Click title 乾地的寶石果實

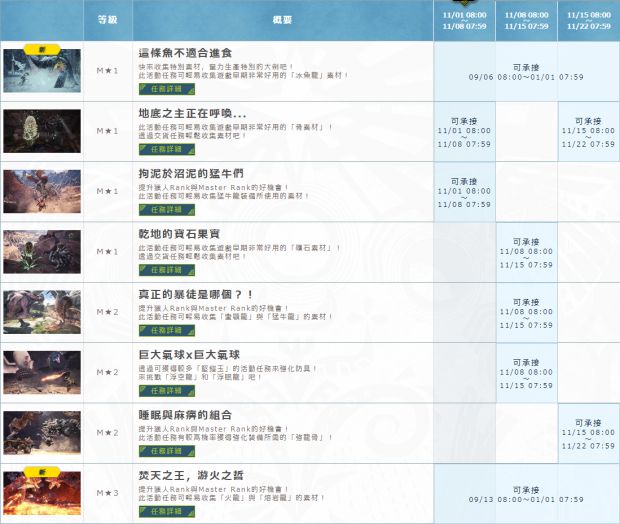point(179,234)
